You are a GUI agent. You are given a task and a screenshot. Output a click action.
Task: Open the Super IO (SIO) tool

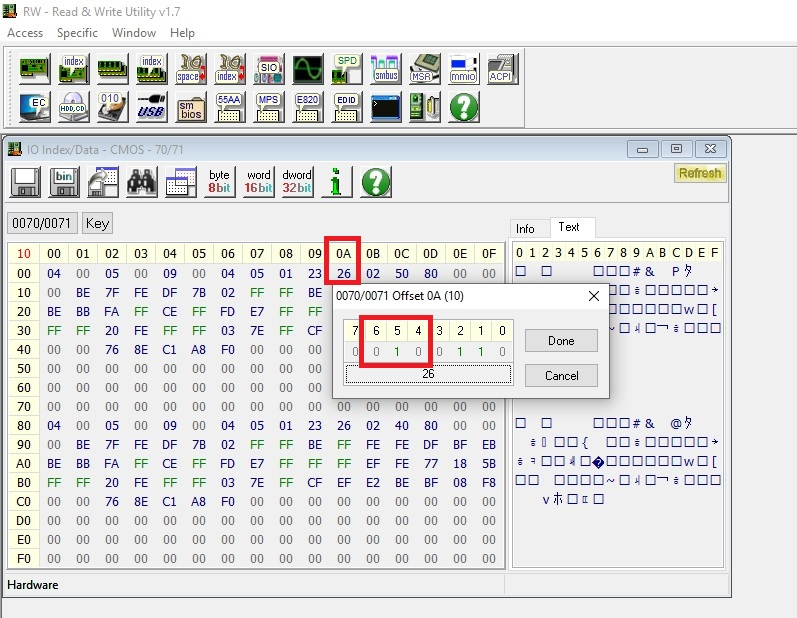268,68
